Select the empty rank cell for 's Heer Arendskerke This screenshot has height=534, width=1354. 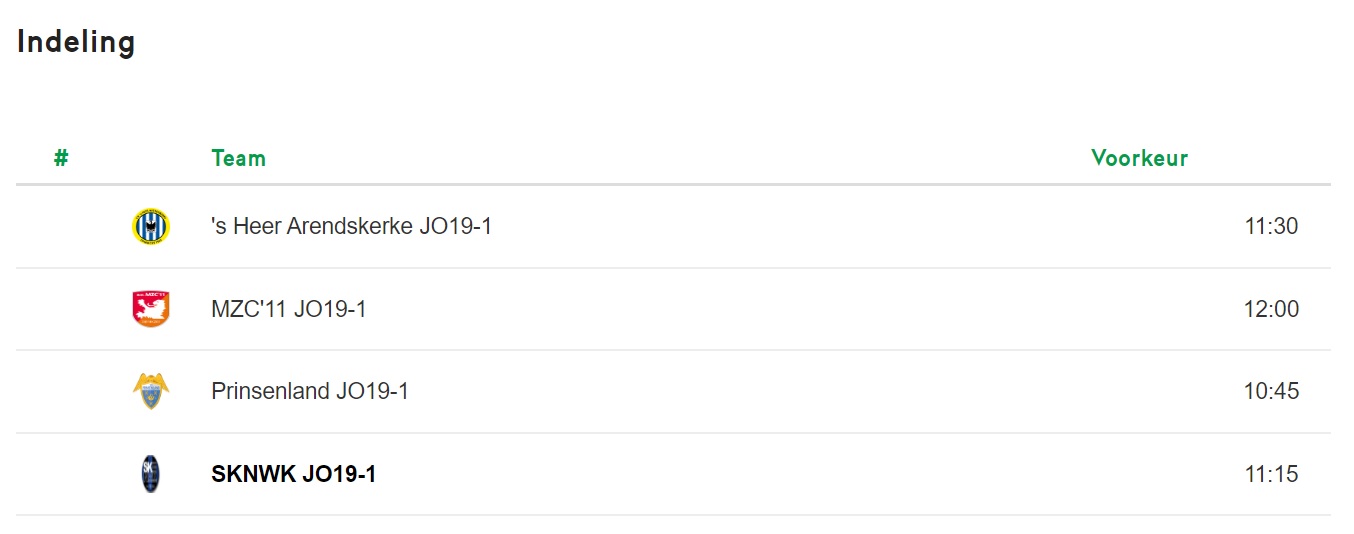[61, 226]
